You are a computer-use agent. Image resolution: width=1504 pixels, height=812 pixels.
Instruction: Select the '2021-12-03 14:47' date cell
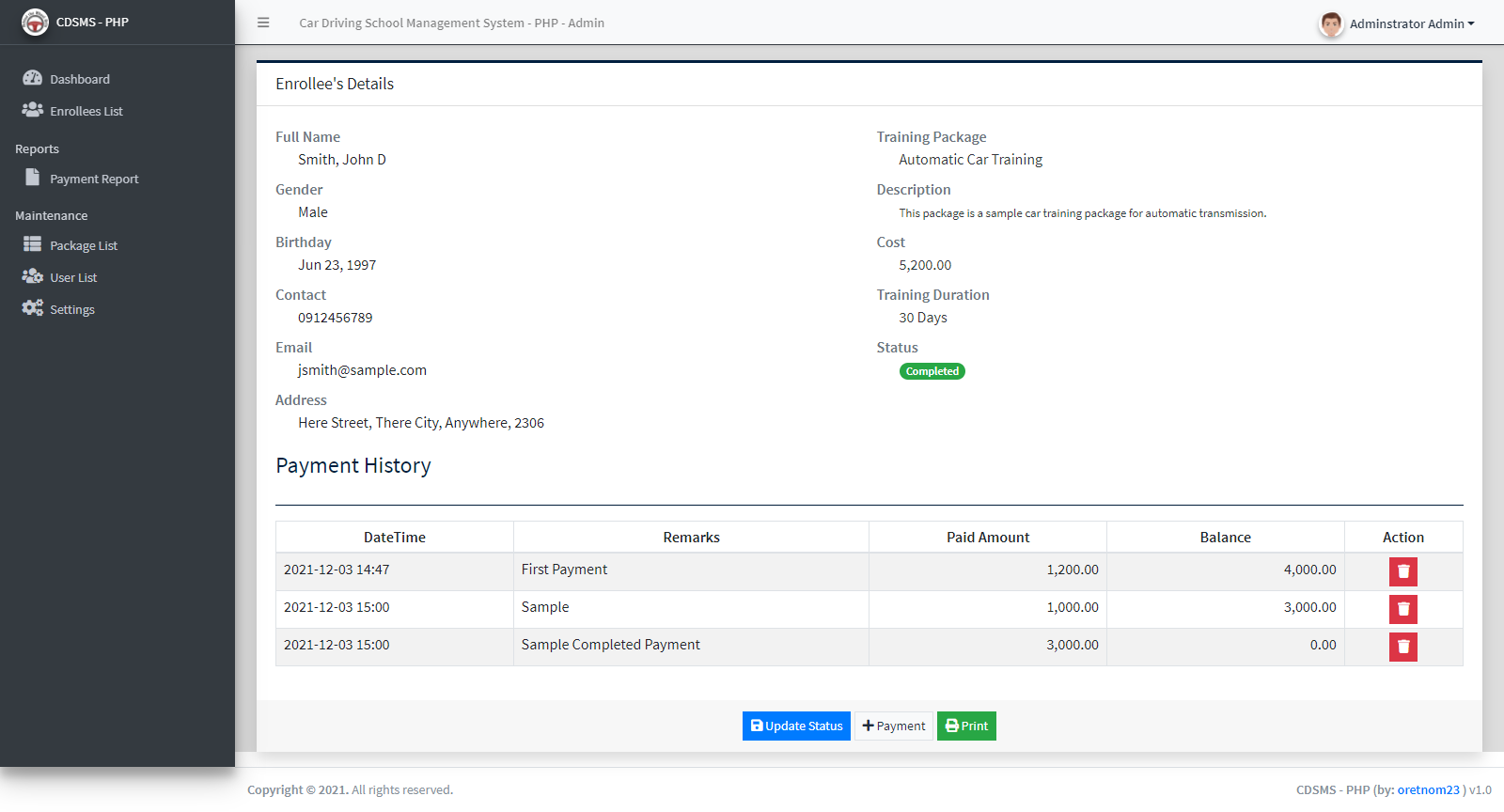pyautogui.click(x=395, y=571)
